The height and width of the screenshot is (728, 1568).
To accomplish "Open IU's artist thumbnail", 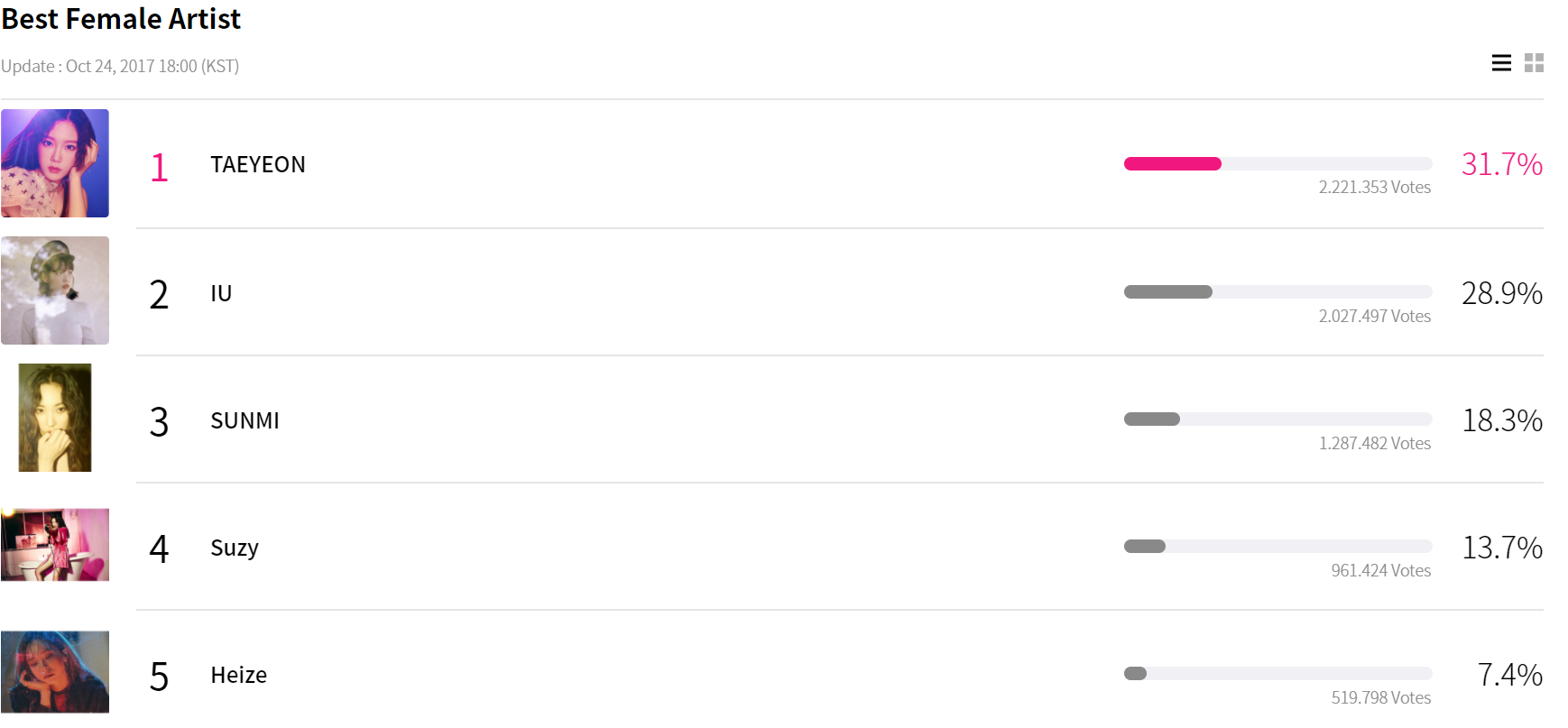I will (55, 290).
